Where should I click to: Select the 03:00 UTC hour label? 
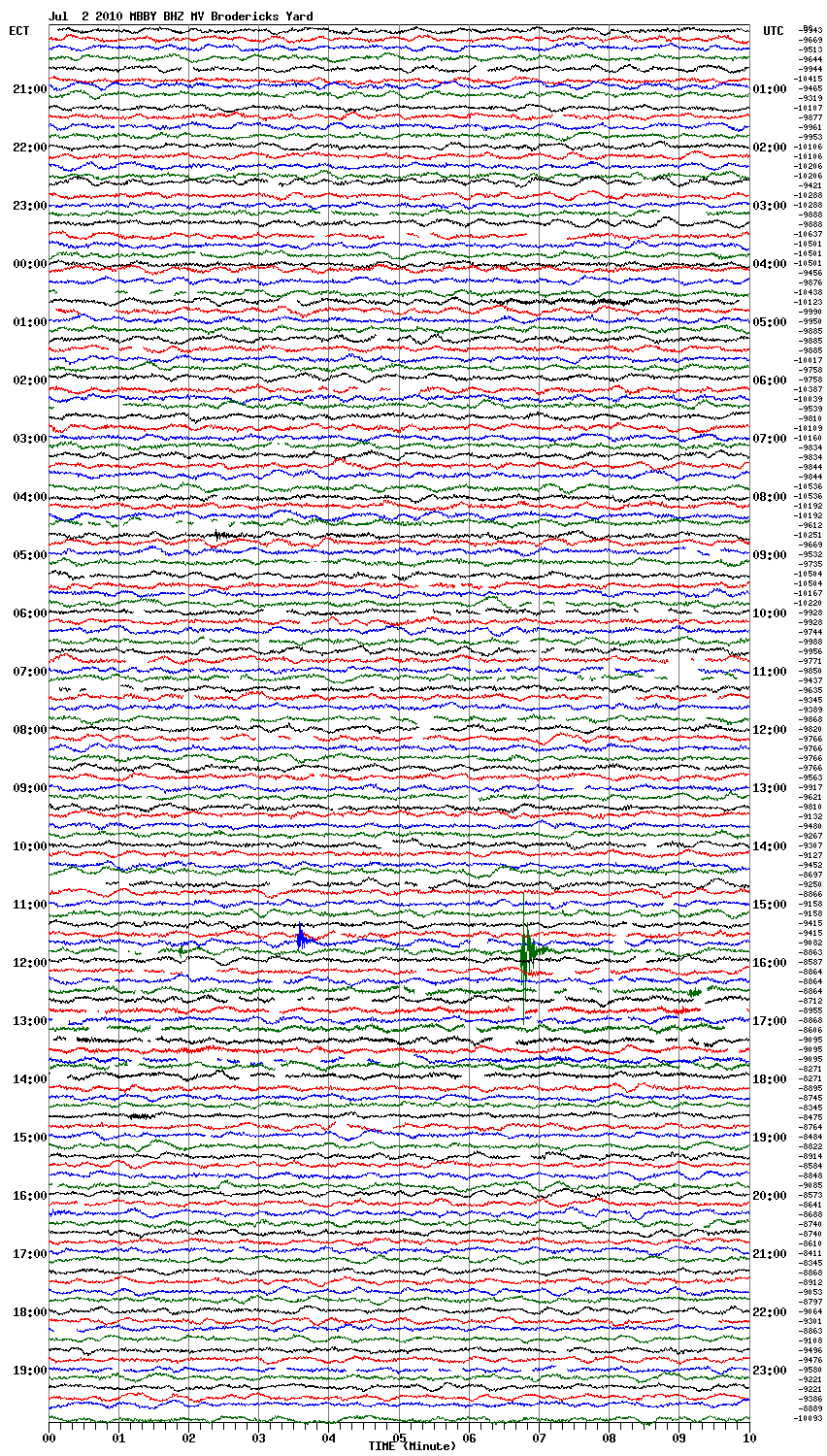[770, 206]
